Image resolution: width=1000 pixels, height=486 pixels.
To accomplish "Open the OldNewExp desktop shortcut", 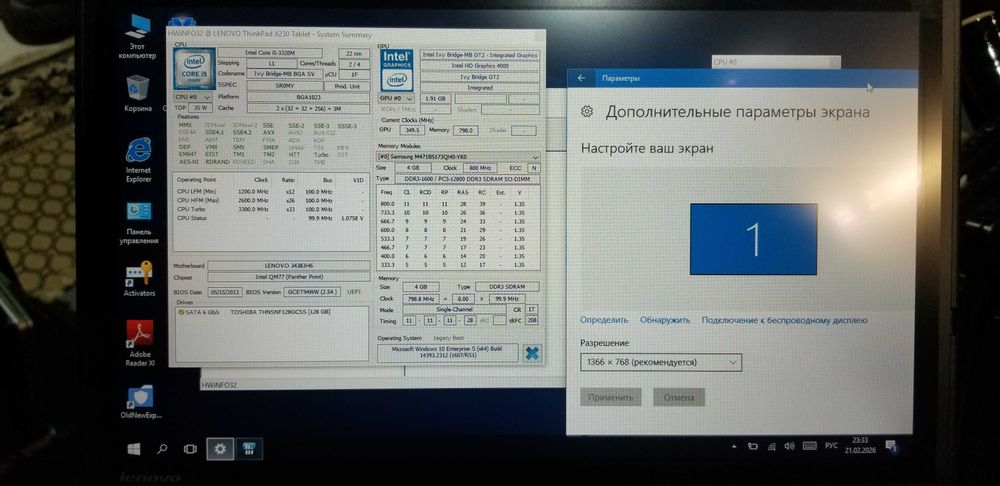I will [x=141, y=402].
